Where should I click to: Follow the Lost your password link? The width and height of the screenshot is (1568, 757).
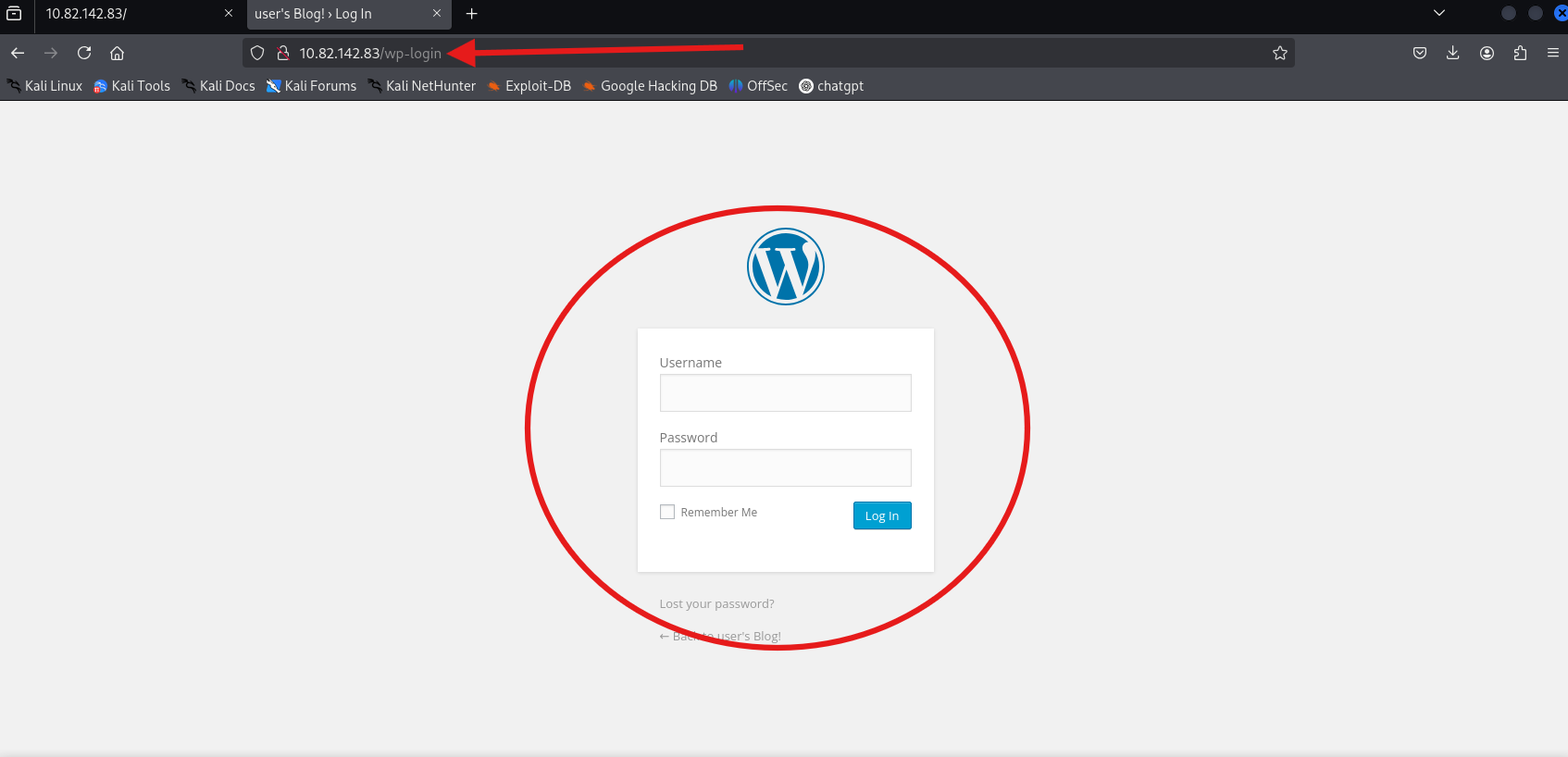click(716, 604)
